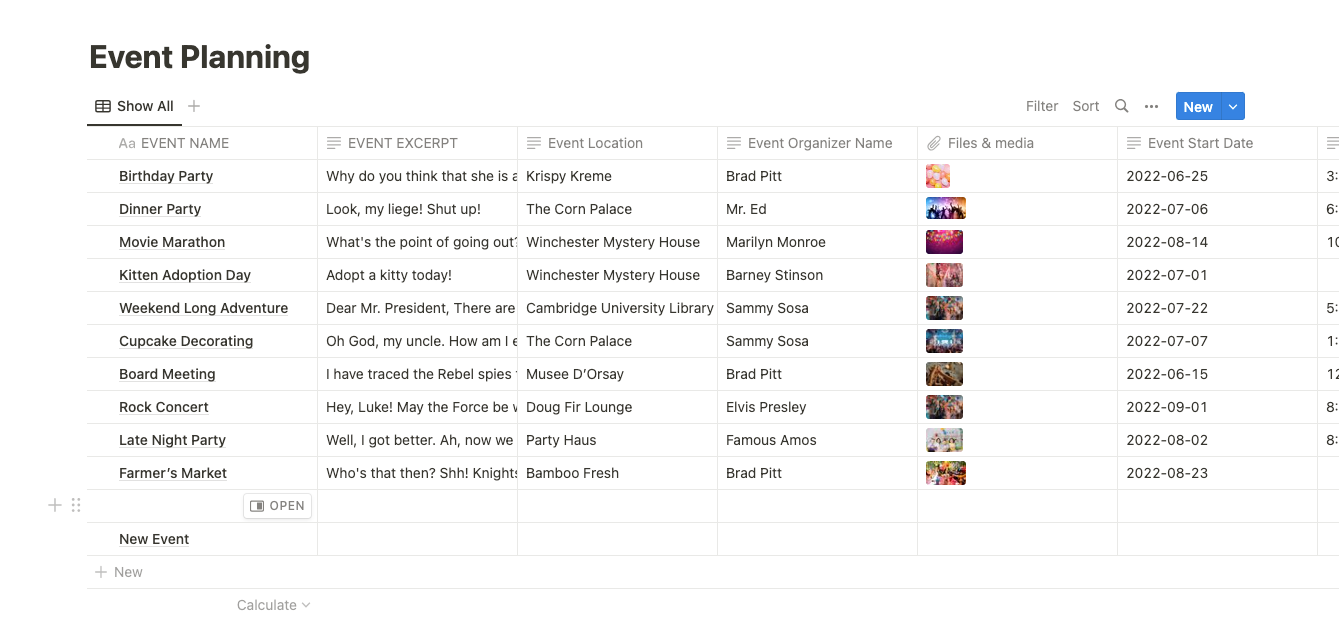Open the Cupcake Decorating image thumbnail
The width and height of the screenshot is (1339, 640).
coord(945,341)
